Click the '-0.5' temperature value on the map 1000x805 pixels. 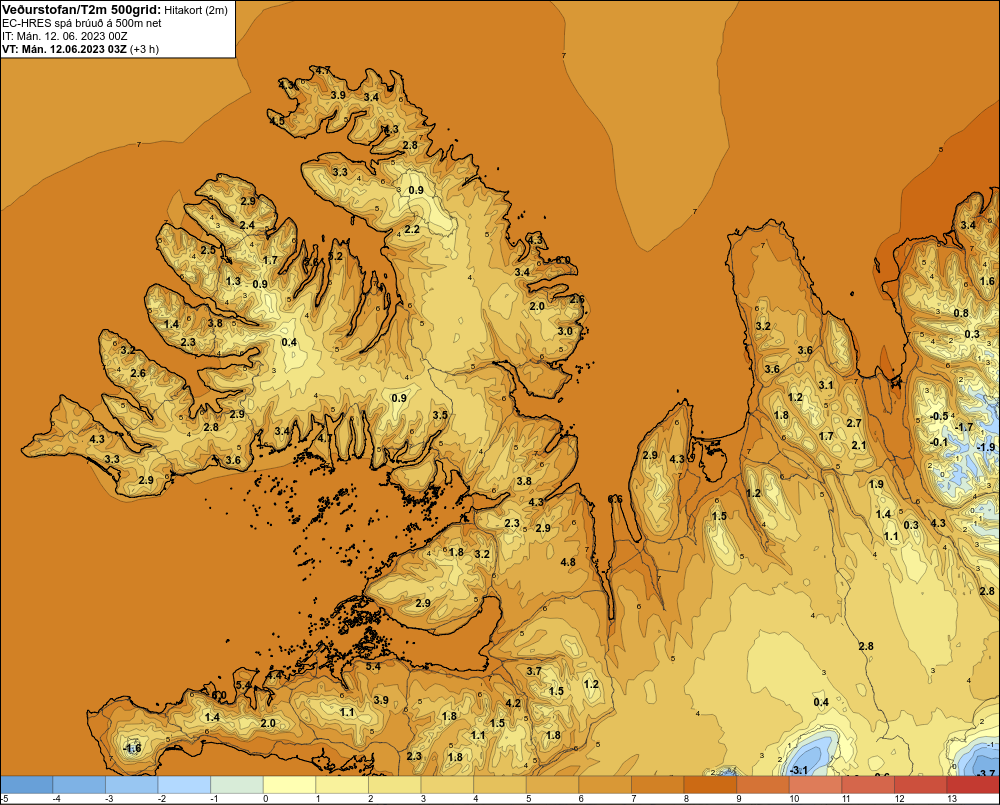pos(939,417)
